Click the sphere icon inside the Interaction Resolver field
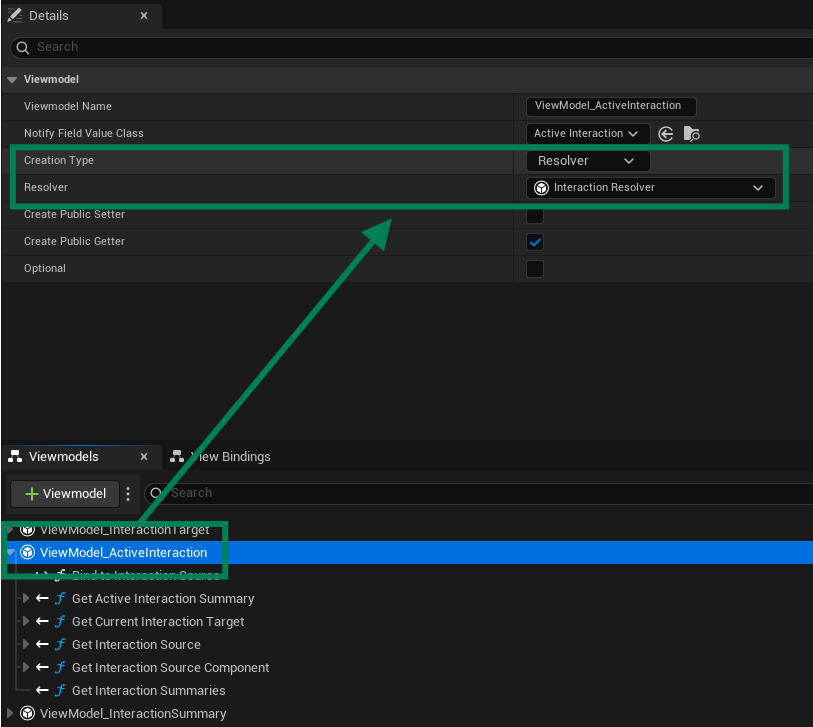This screenshot has height=727, width=813. point(543,187)
